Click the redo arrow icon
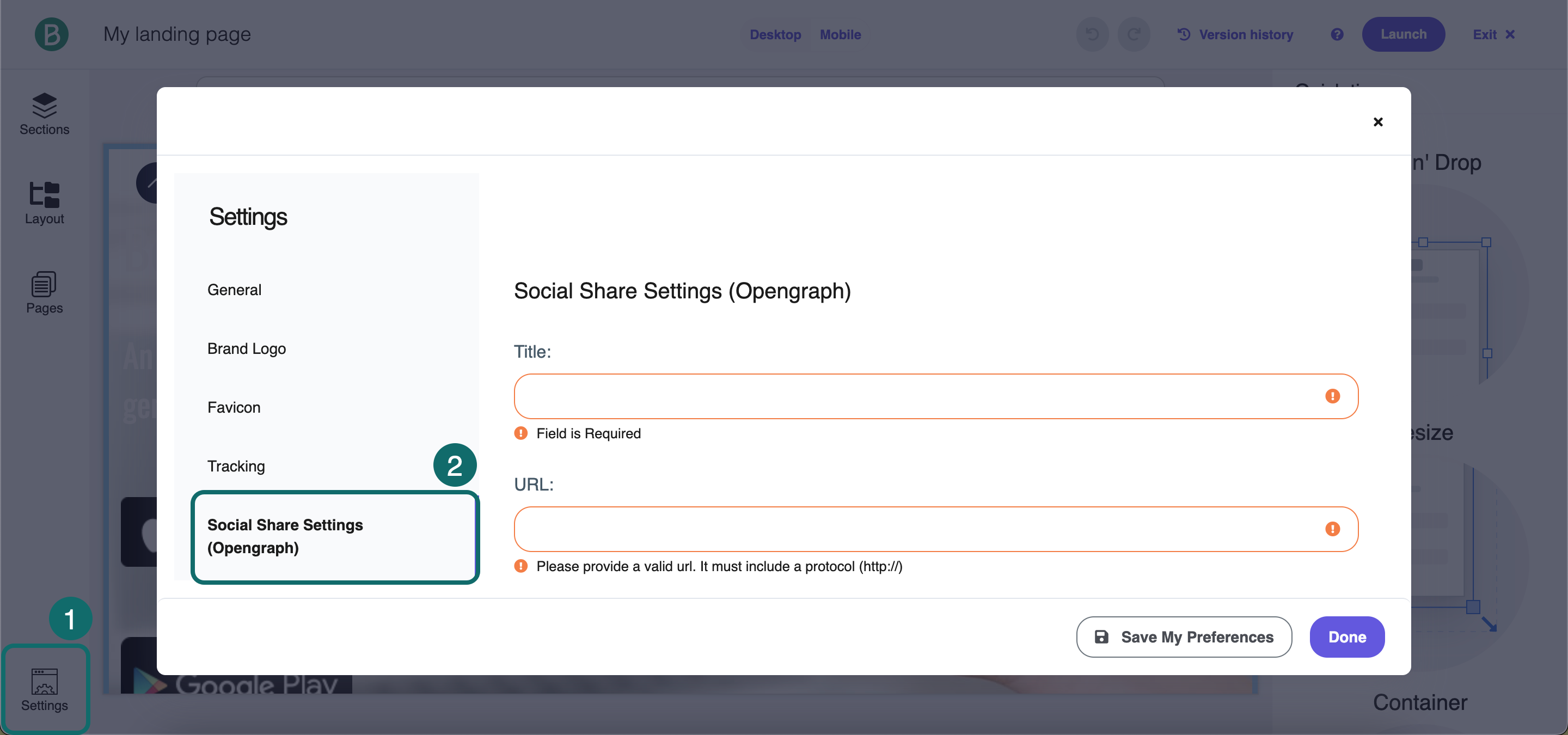The height and width of the screenshot is (735, 1568). tap(1134, 34)
